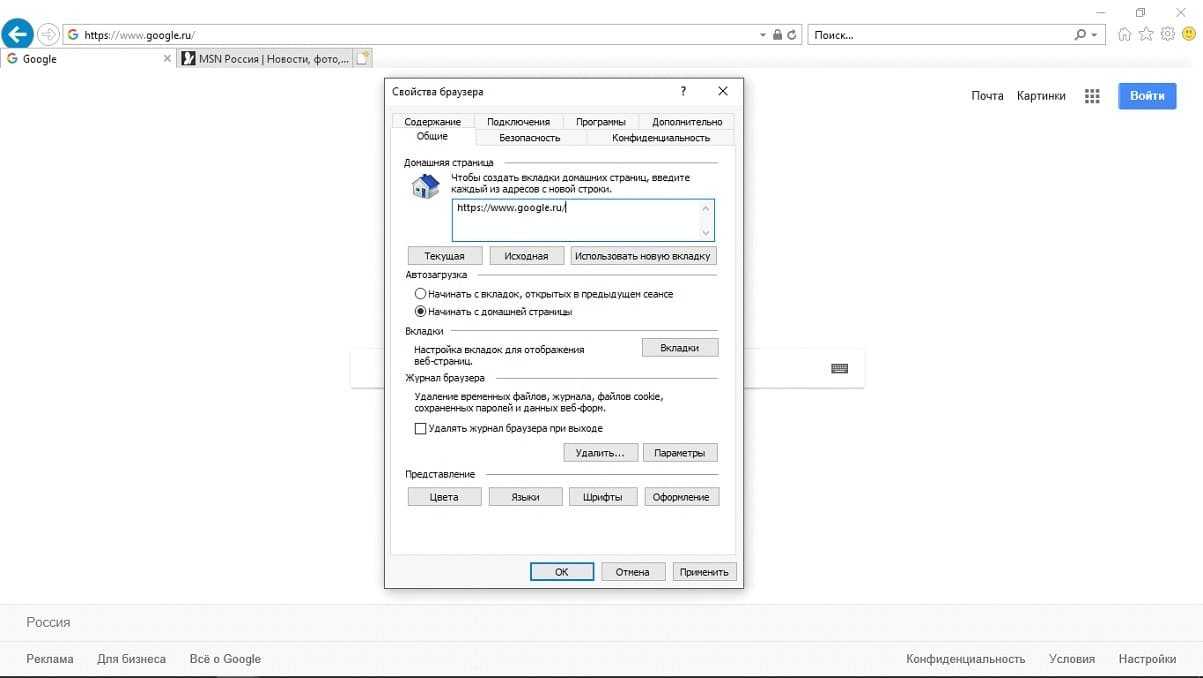Open the Языки button
Image resolution: width=1203 pixels, height=678 pixels.
pos(526,497)
